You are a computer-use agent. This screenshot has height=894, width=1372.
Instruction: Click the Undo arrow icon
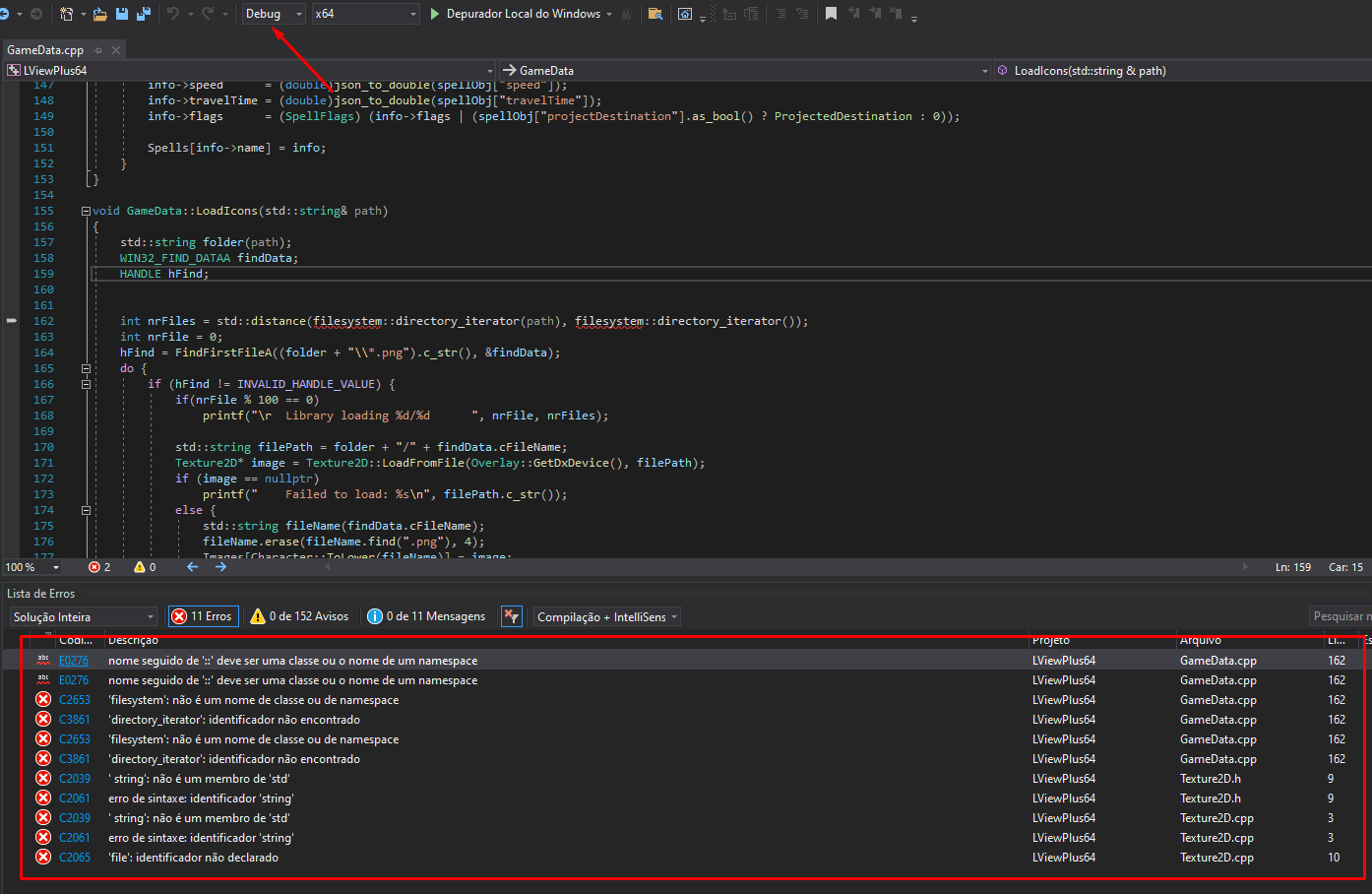pos(173,14)
